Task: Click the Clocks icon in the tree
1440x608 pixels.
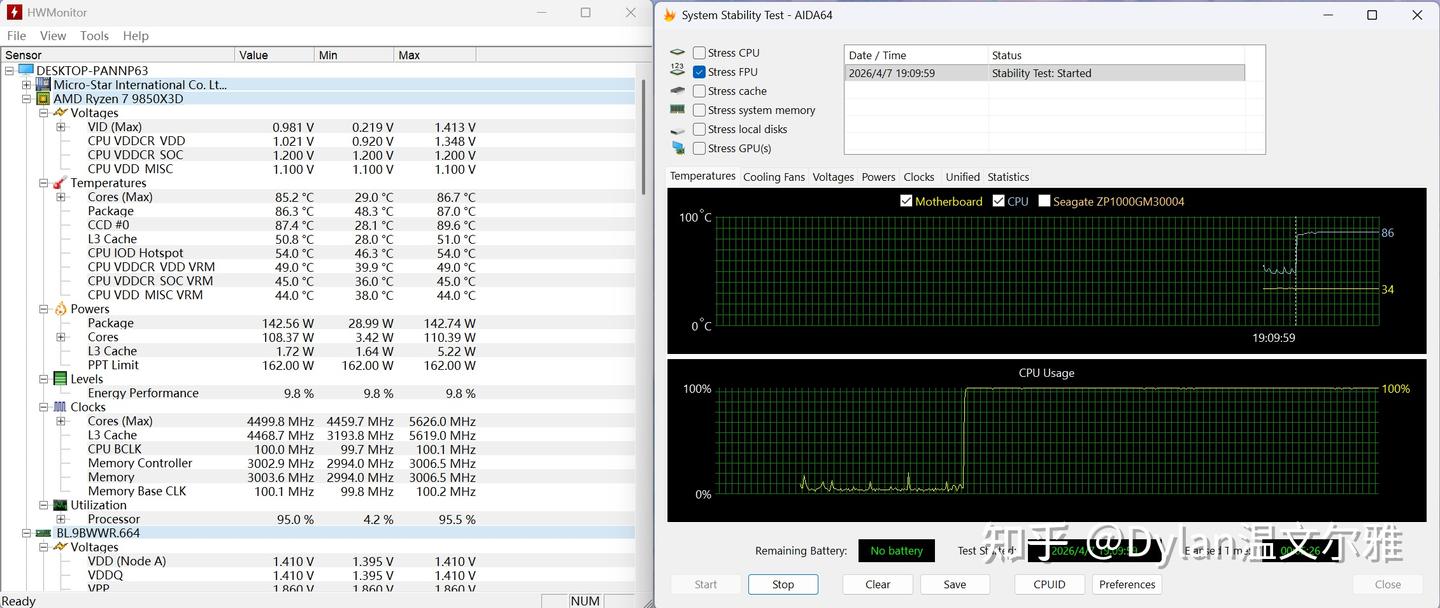Action: pyautogui.click(x=60, y=407)
